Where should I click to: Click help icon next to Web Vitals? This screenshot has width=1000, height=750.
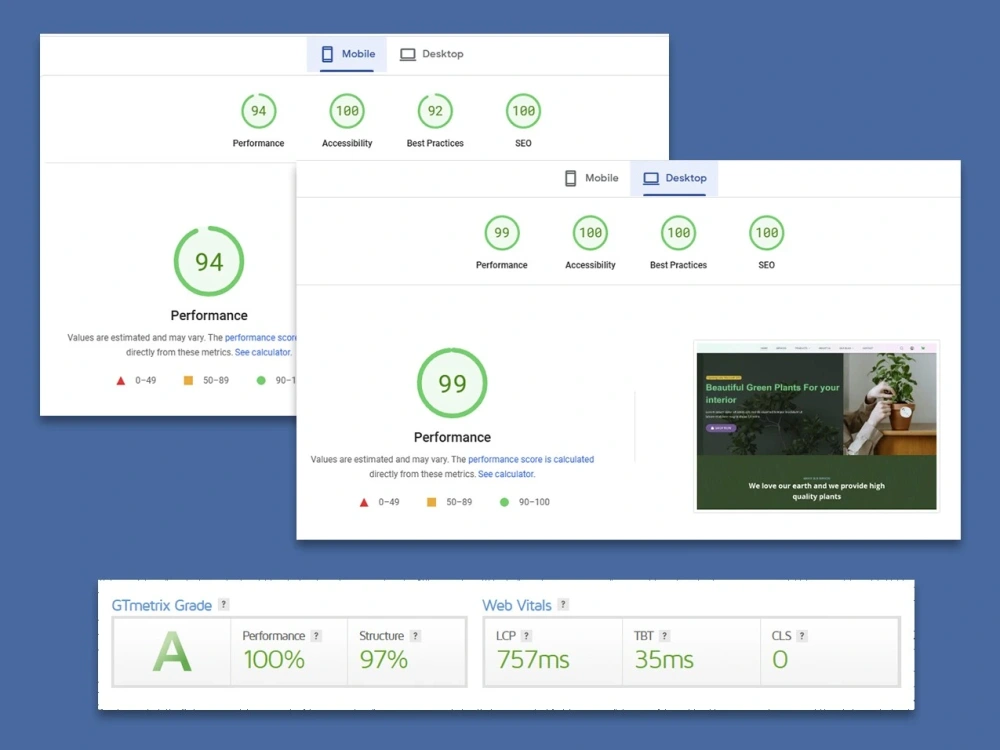point(562,605)
